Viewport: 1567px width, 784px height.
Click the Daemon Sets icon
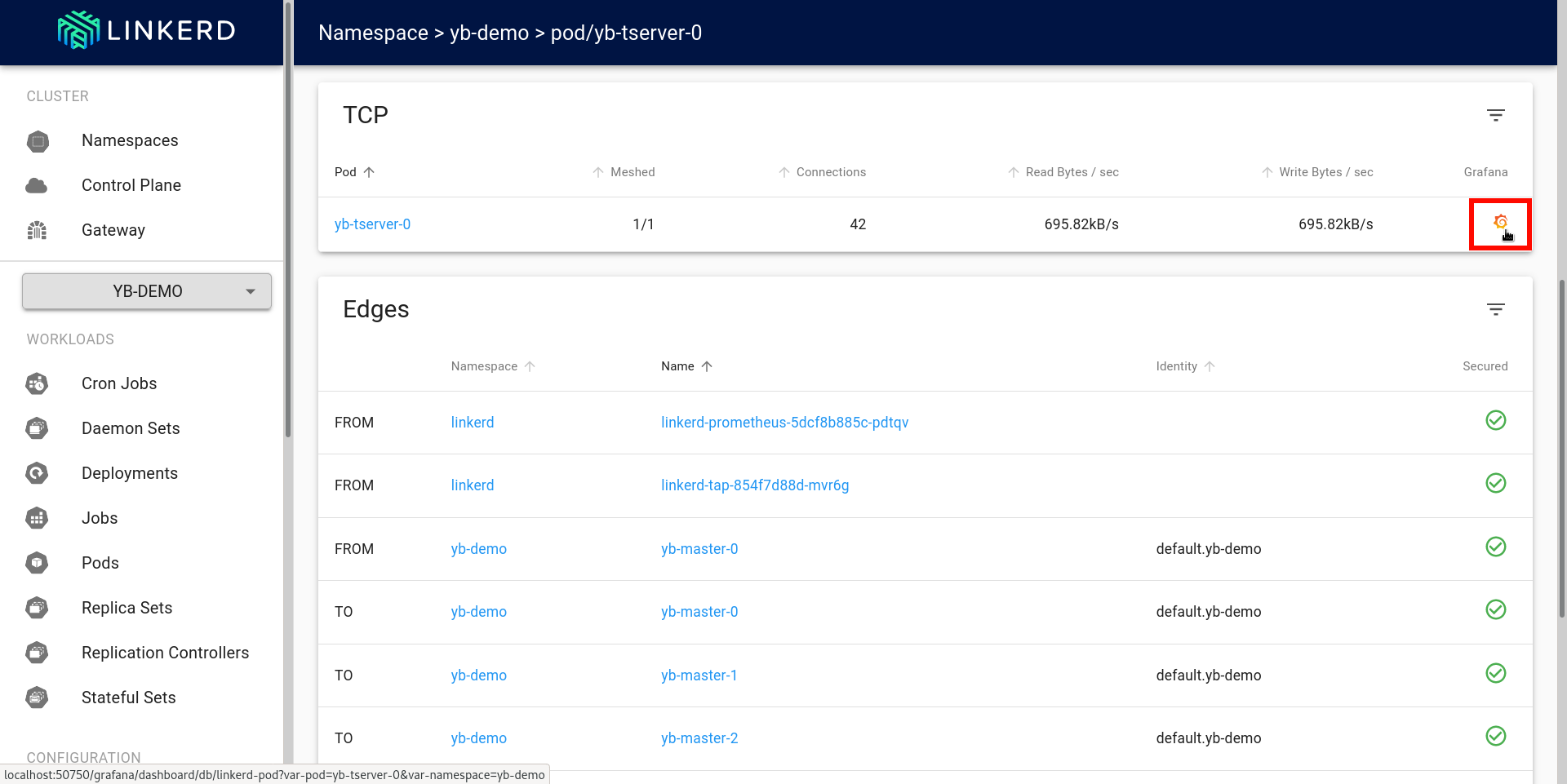pyautogui.click(x=37, y=428)
